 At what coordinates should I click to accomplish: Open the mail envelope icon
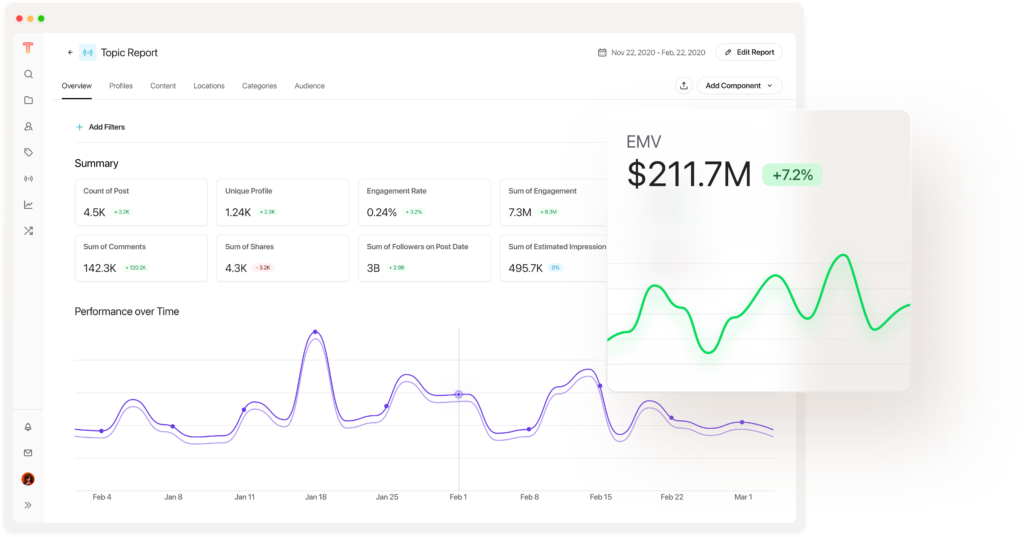pyautogui.click(x=28, y=453)
